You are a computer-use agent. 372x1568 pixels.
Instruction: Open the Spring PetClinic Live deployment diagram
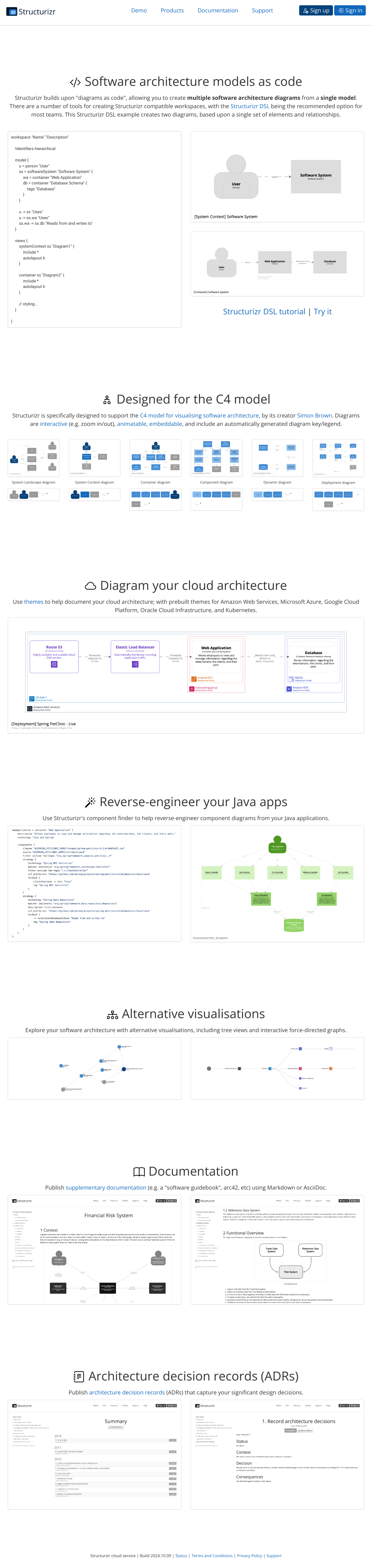click(186, 675)
